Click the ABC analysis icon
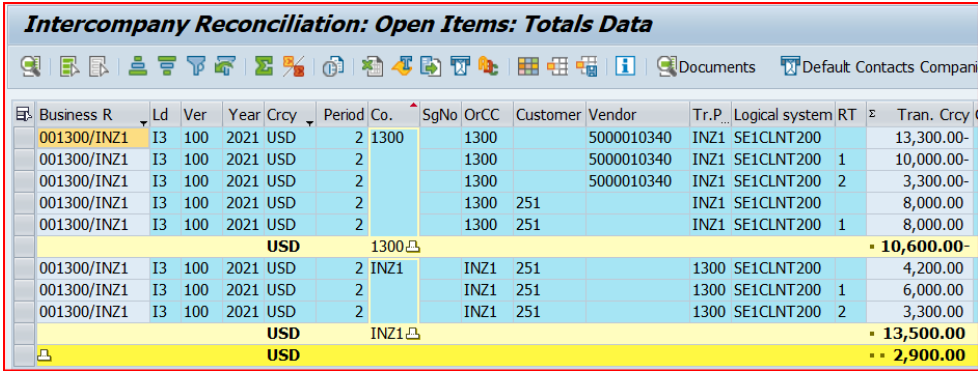The image size is (978, 371). (488, 66)
